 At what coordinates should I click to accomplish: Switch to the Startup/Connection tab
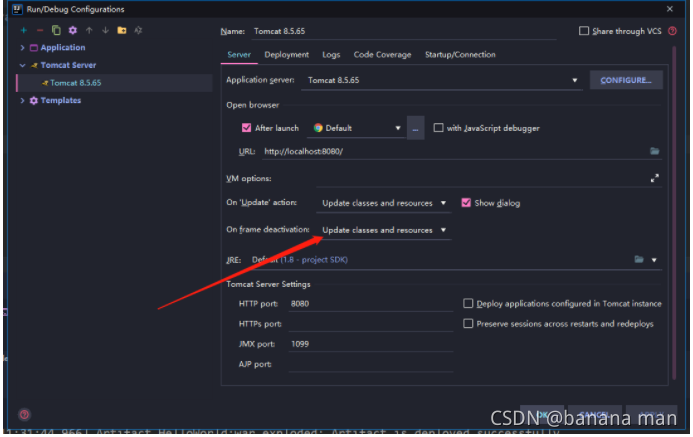(460, 55)
